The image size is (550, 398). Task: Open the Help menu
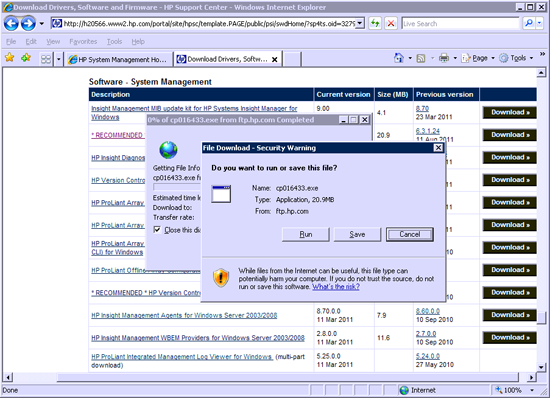click(x=138, y=41)
